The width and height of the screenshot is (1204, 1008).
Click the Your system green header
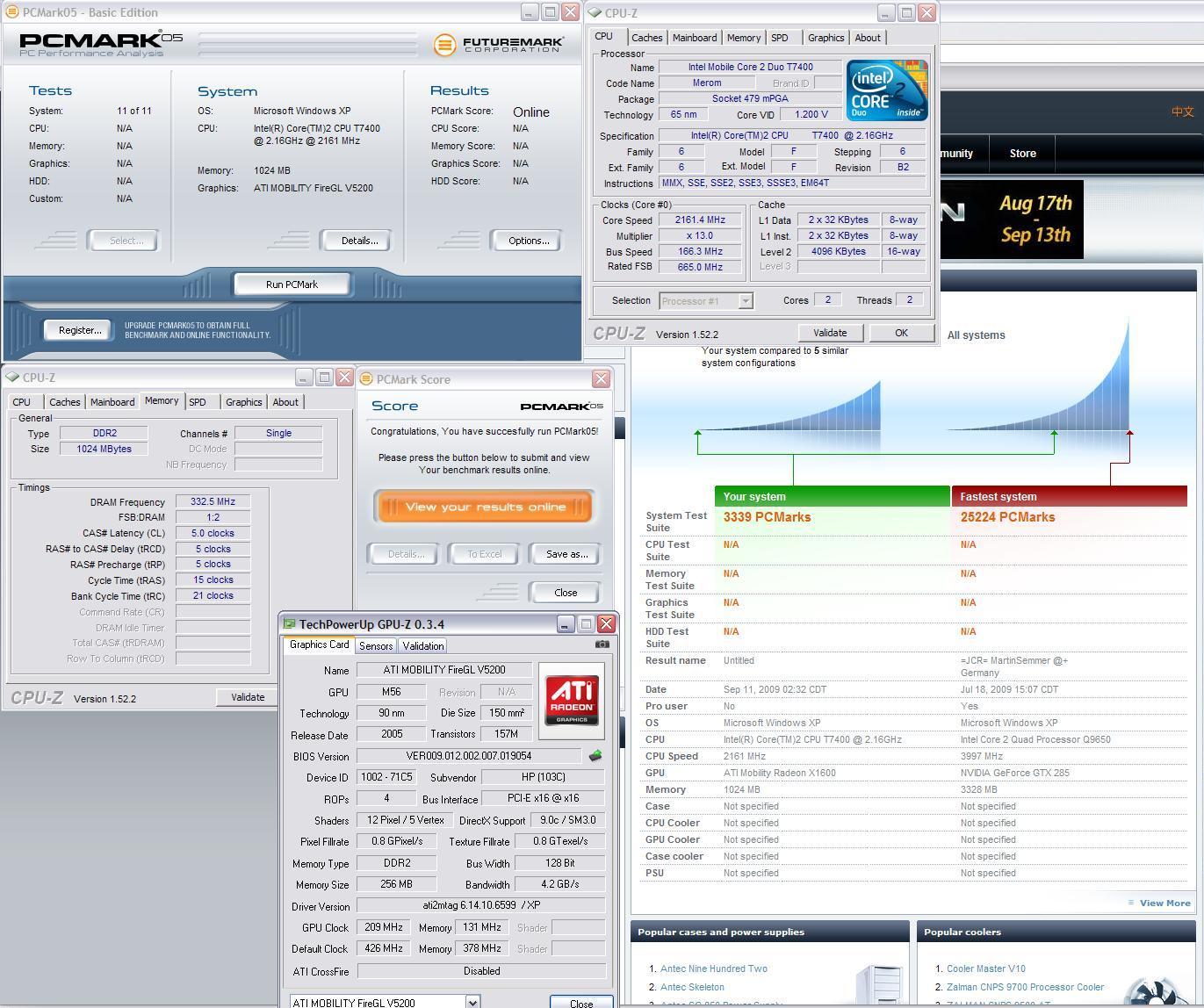(x=833, y=496)
